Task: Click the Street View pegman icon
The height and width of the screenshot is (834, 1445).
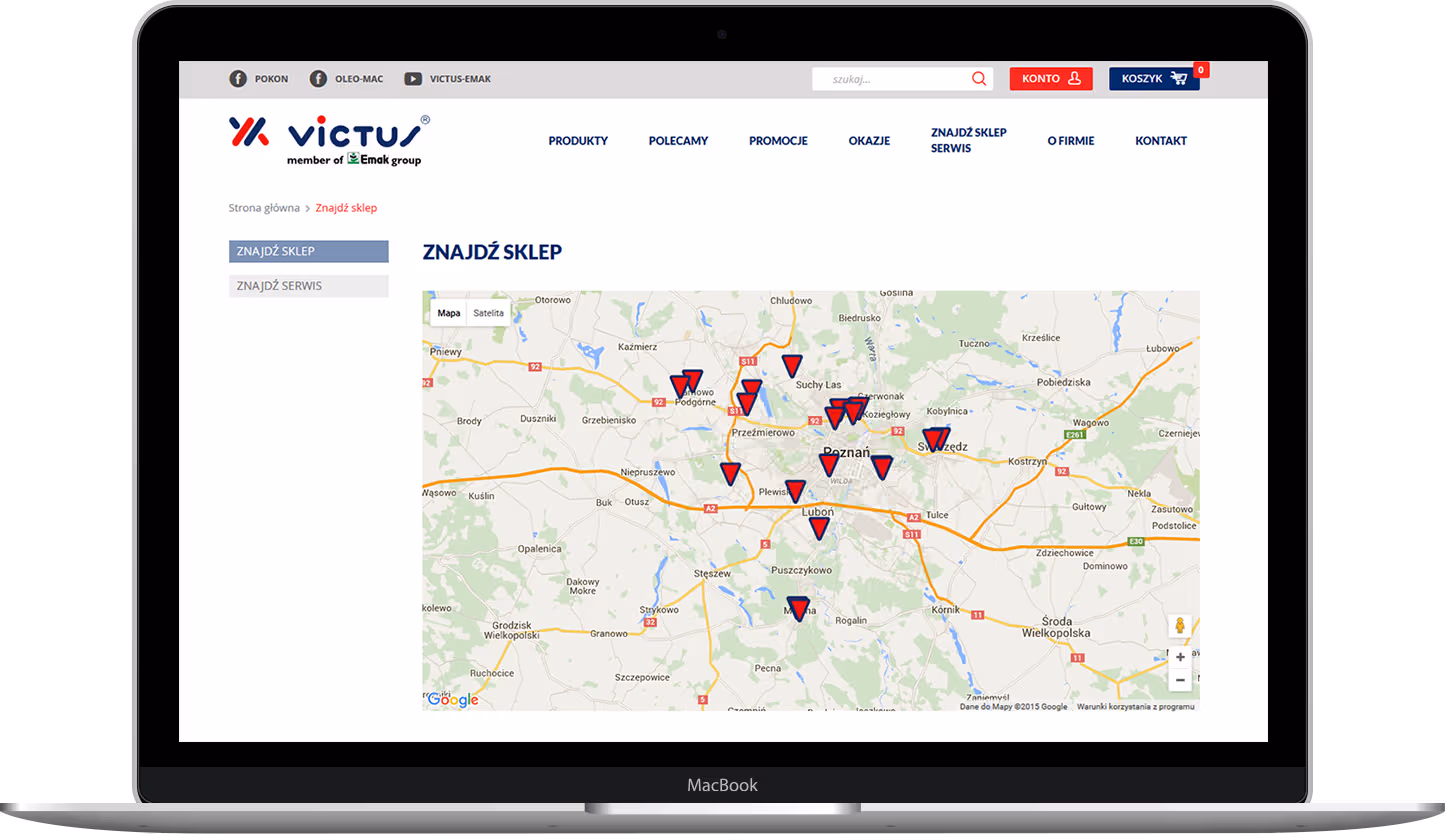Action: (x=1180, y=626)
